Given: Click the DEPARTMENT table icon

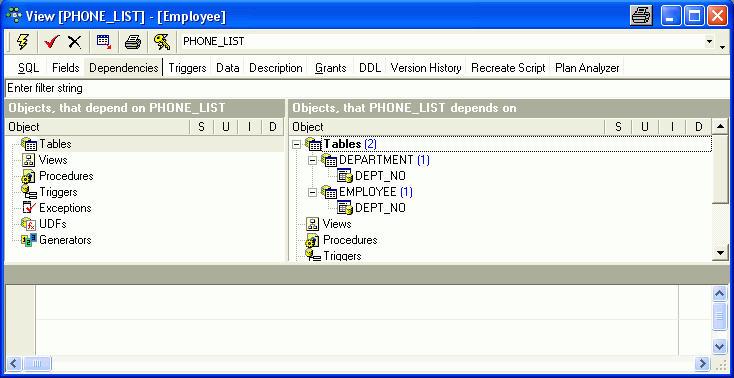Looking at the screenshot, I should pyautogui.click(x=329, y=160).
